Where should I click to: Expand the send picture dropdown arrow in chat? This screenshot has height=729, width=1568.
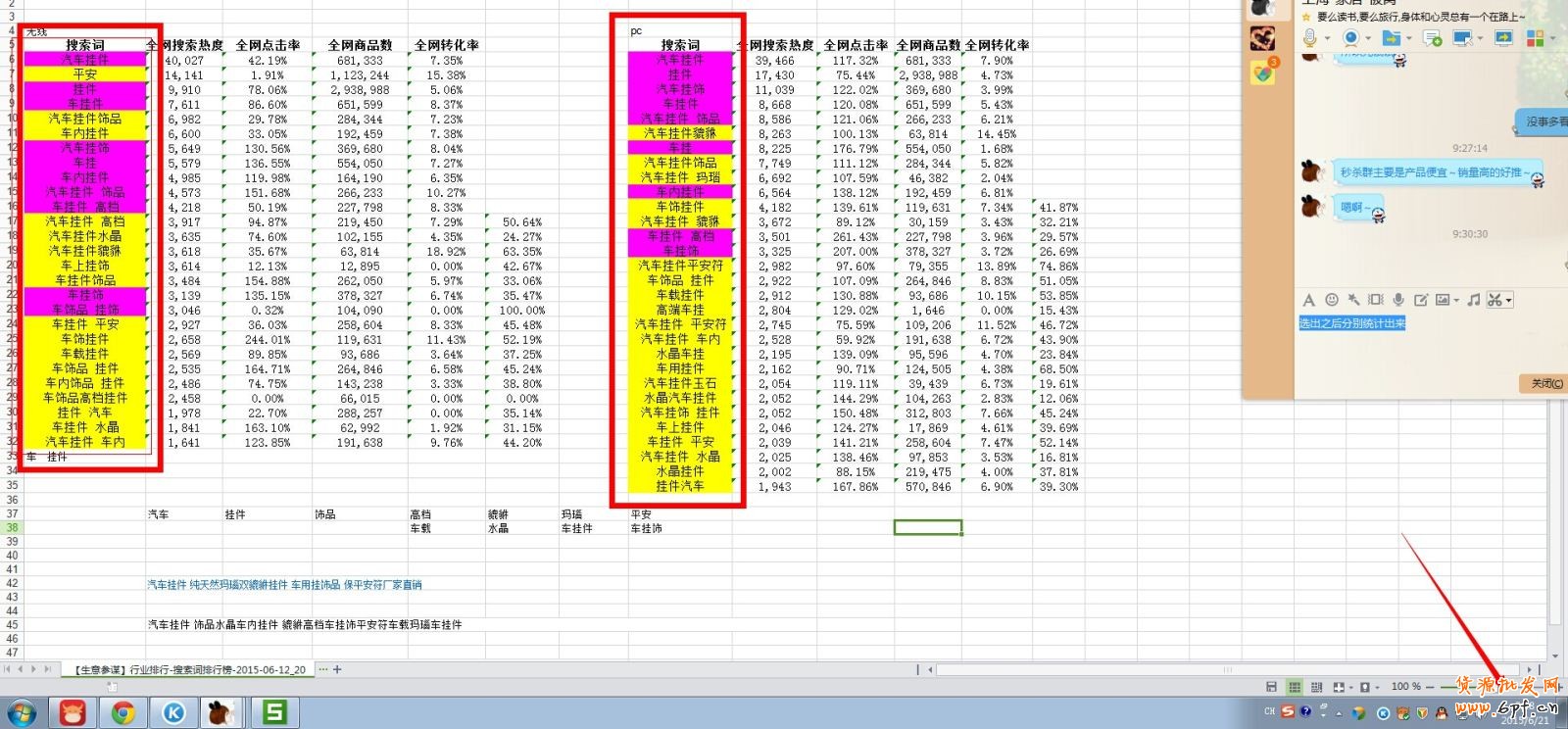[x=1456, y=300]
